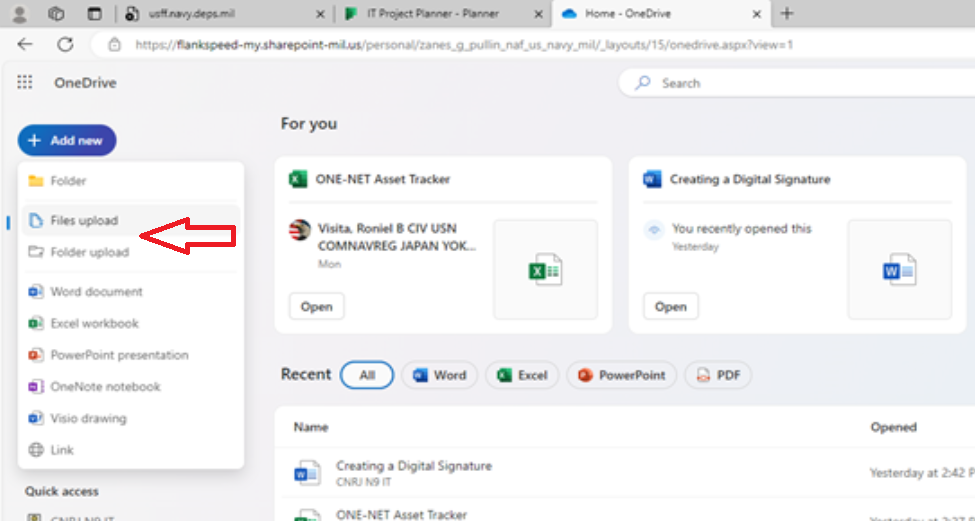
Task: Create a new OneNote notebook
Action: (131, 387)
